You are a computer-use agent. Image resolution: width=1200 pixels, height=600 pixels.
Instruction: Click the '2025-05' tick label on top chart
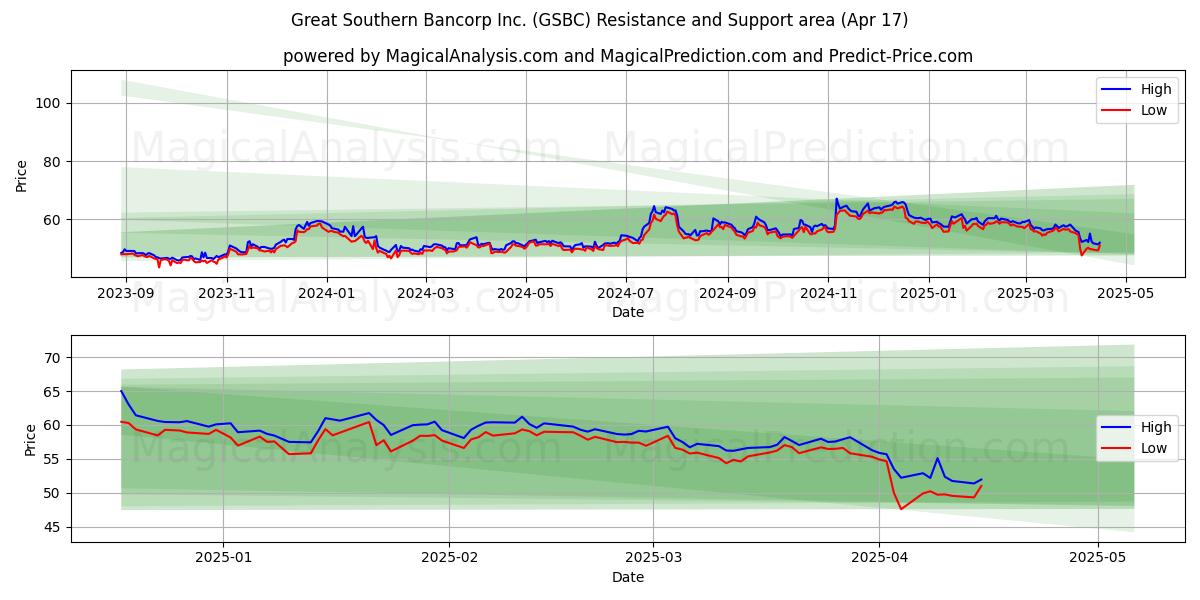click(1126, 293)
